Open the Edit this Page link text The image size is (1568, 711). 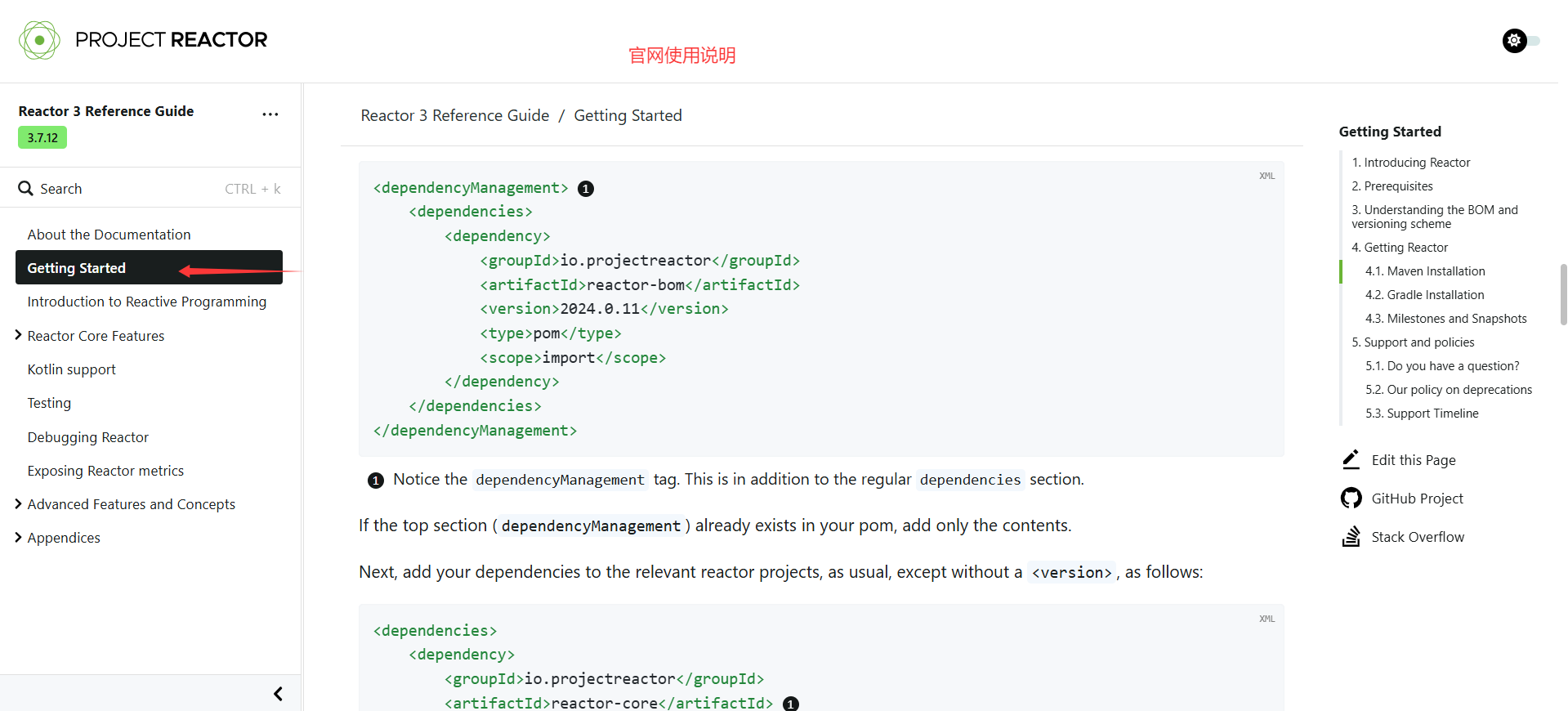(1414, 460)
